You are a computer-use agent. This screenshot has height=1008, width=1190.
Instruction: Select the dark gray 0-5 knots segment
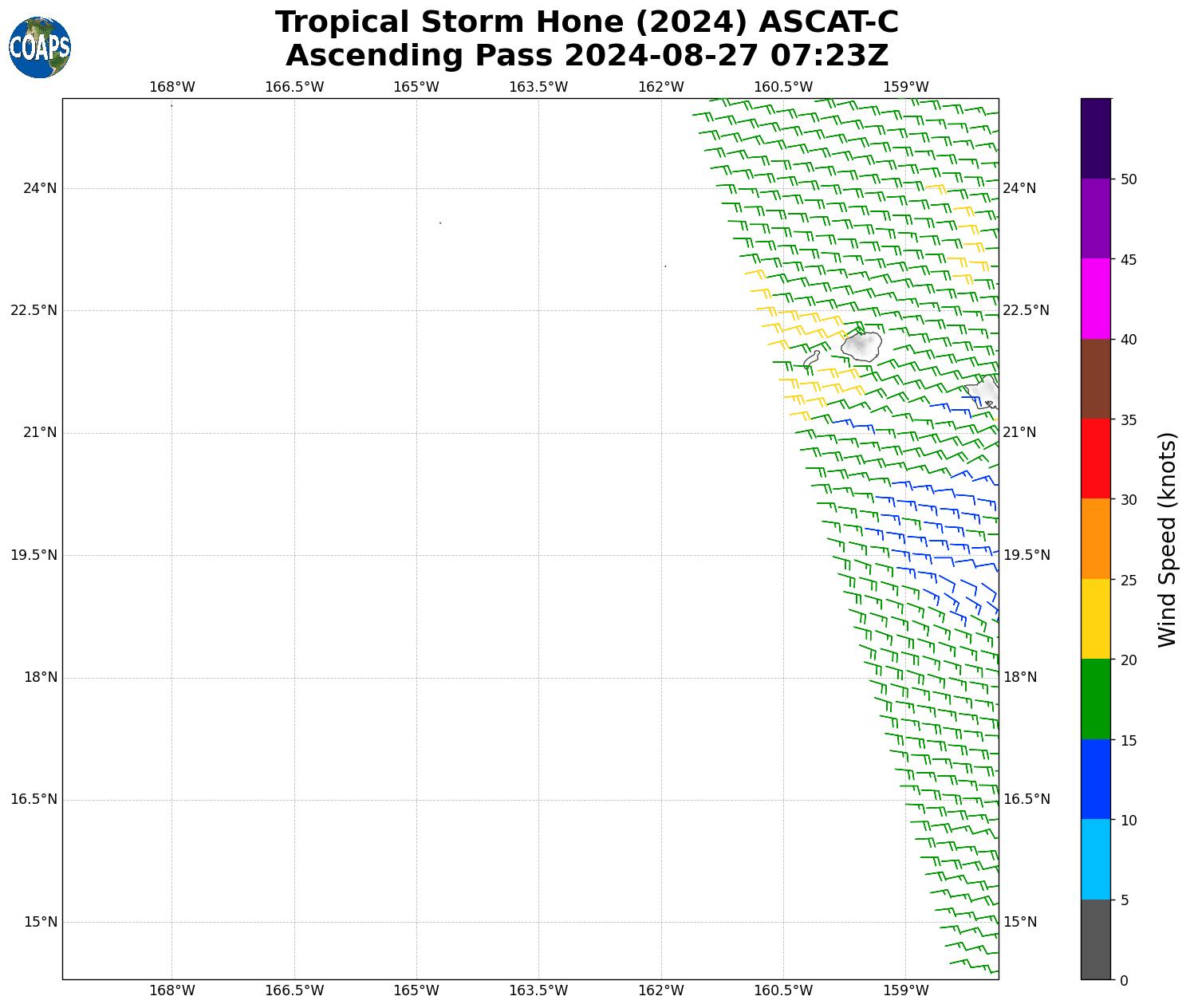tap(1095, 939)
